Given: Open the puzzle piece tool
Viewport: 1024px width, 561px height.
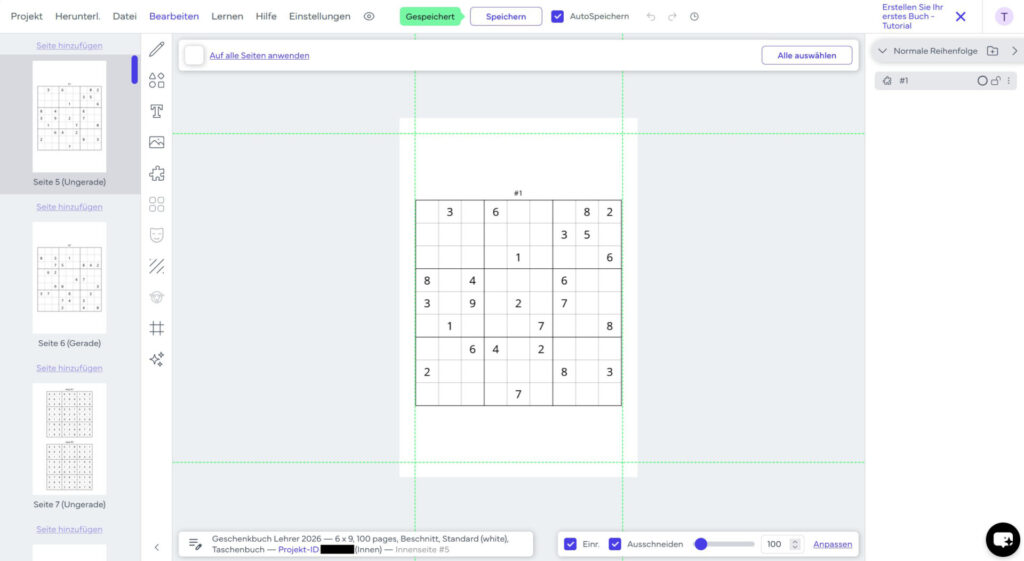Looking at the screenshot, I should click(157, 173).
